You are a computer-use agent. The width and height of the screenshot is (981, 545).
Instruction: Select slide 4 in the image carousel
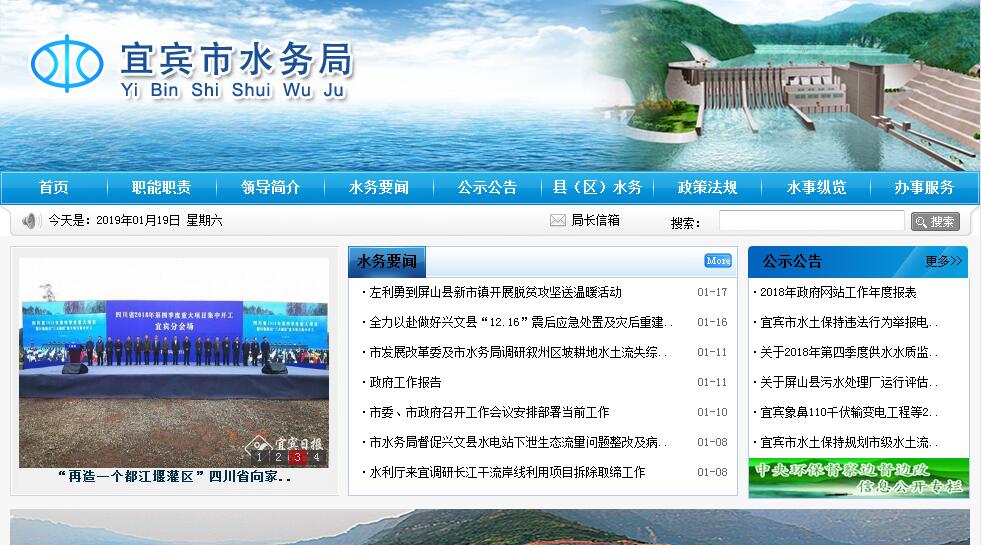316,457
